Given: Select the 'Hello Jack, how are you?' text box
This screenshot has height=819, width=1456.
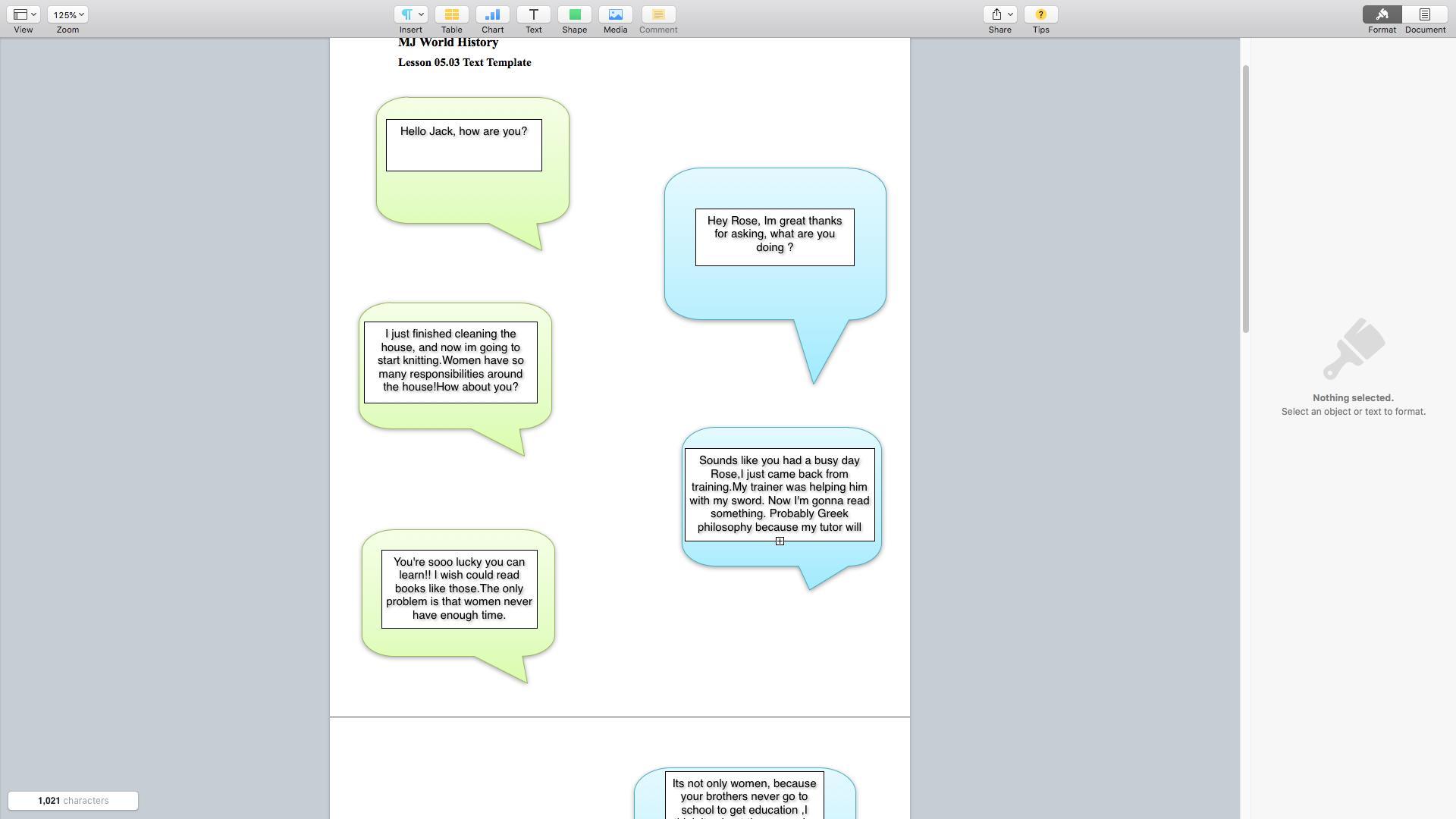Looking at the screenshot, I should coord(463,145).
